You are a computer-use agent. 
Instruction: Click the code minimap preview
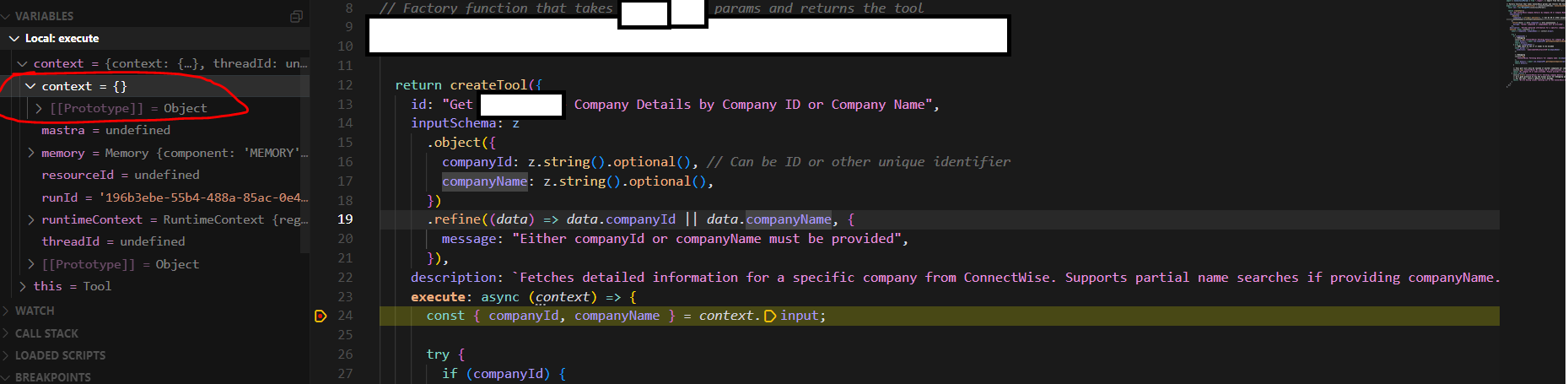click(x=1534, y=42)
